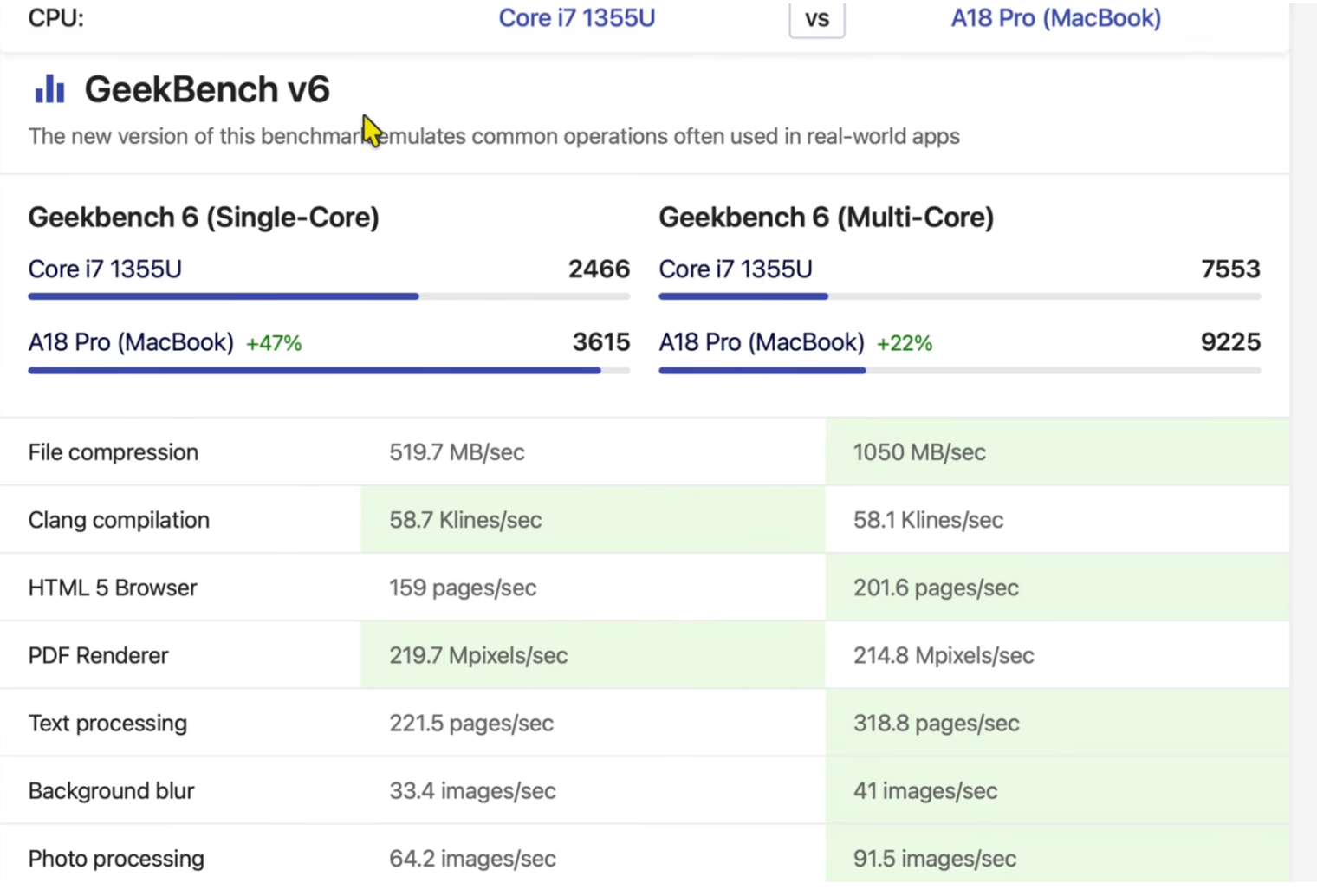Click the "File compression" row label
1317x896 pixels.
point(114,452)
